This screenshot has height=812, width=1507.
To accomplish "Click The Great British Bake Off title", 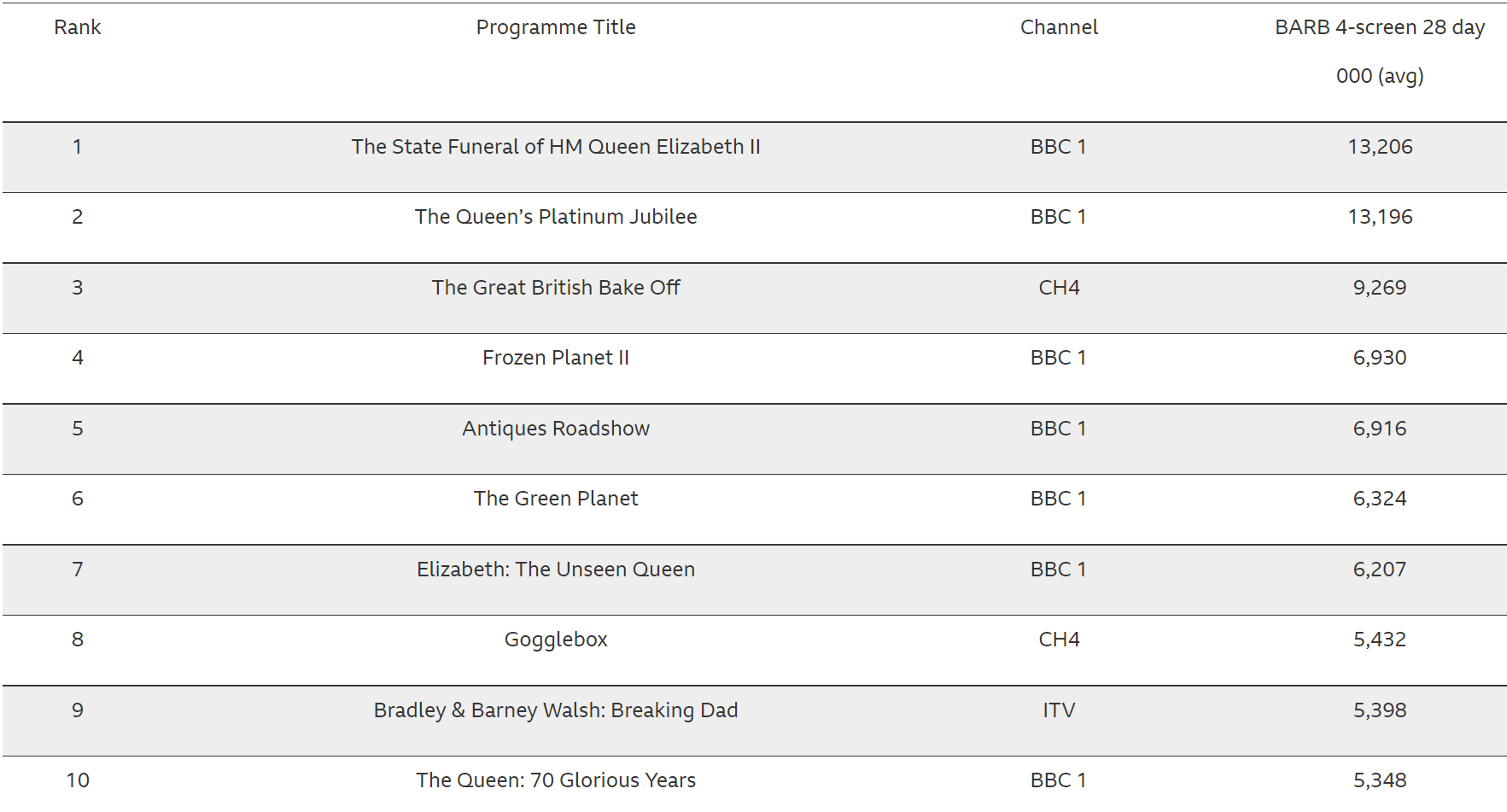I will point(555,288).
